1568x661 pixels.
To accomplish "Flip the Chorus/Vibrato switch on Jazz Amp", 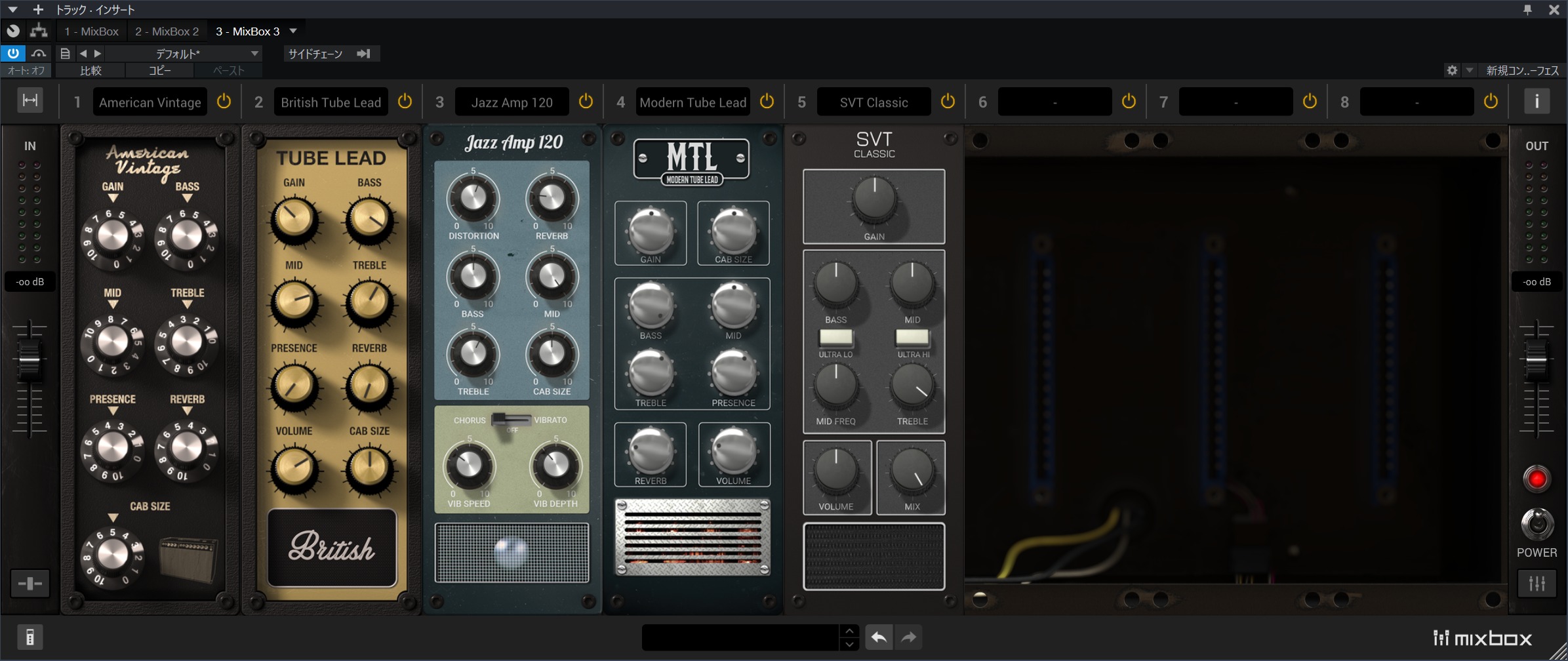I will click(x=511, y=420).
